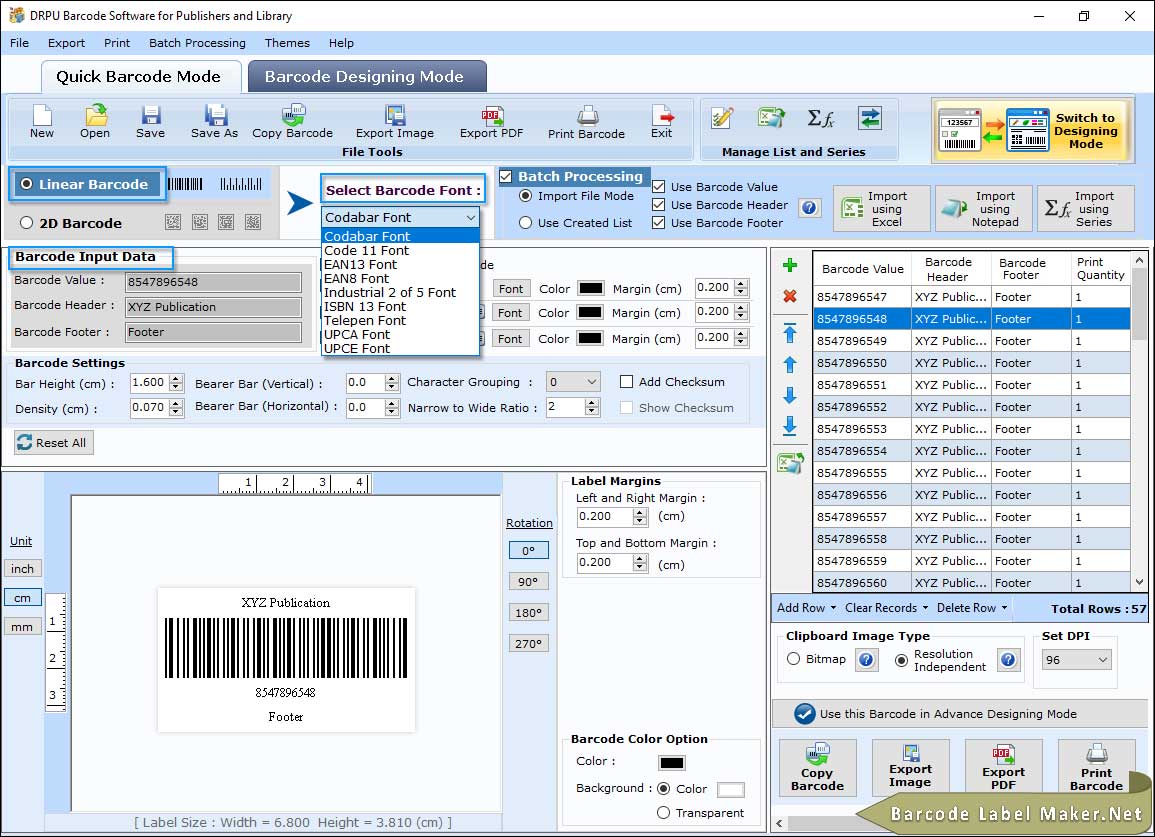Click help icon next to Bitmap option

pos(866,659)
